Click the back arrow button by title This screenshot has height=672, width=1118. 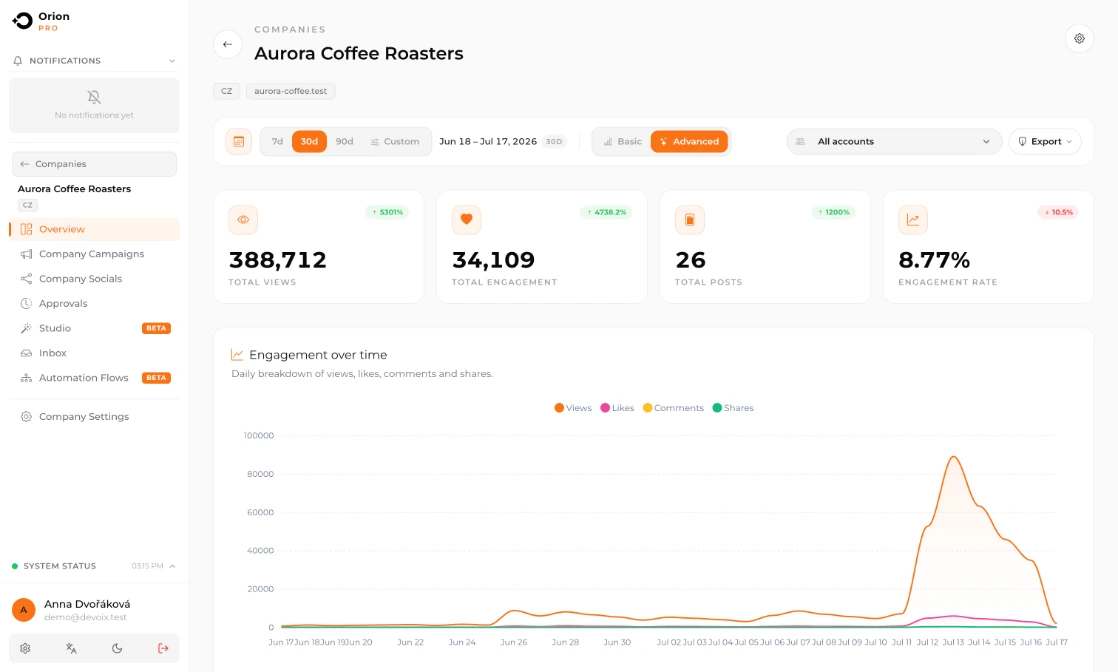pyautogui.click(x=227, y=44)
